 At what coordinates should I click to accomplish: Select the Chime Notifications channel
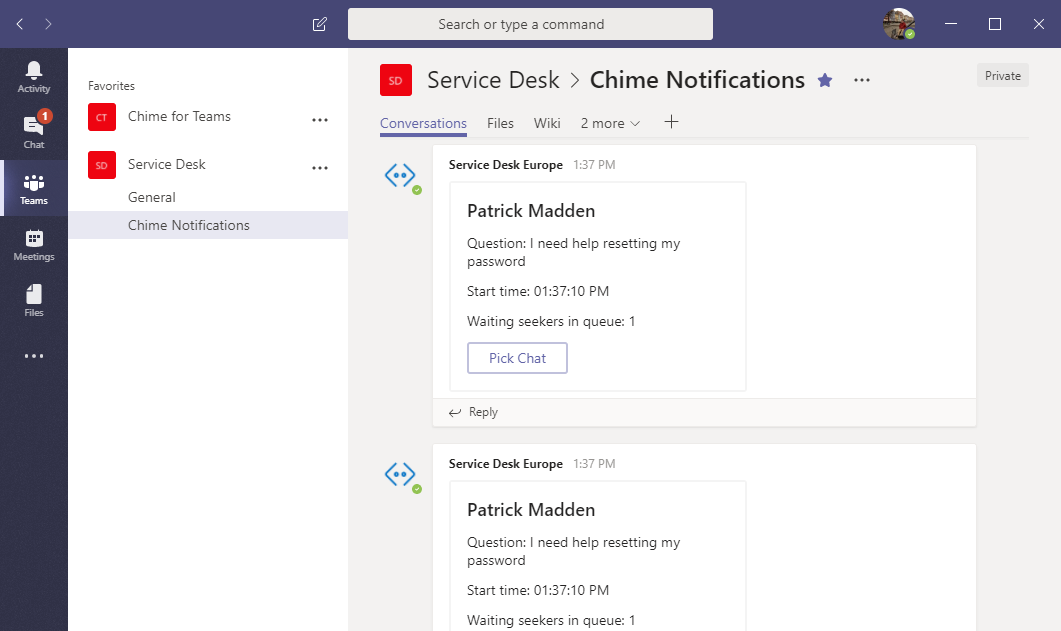click(x=208, y=225)
